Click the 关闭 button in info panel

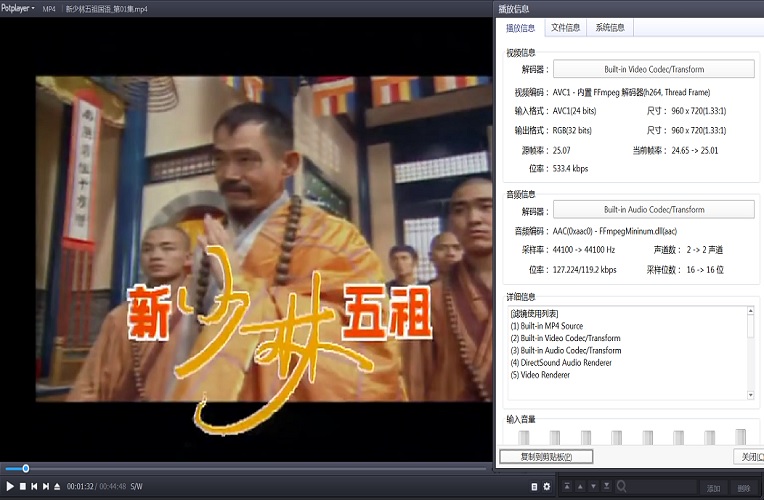point(749,457)
